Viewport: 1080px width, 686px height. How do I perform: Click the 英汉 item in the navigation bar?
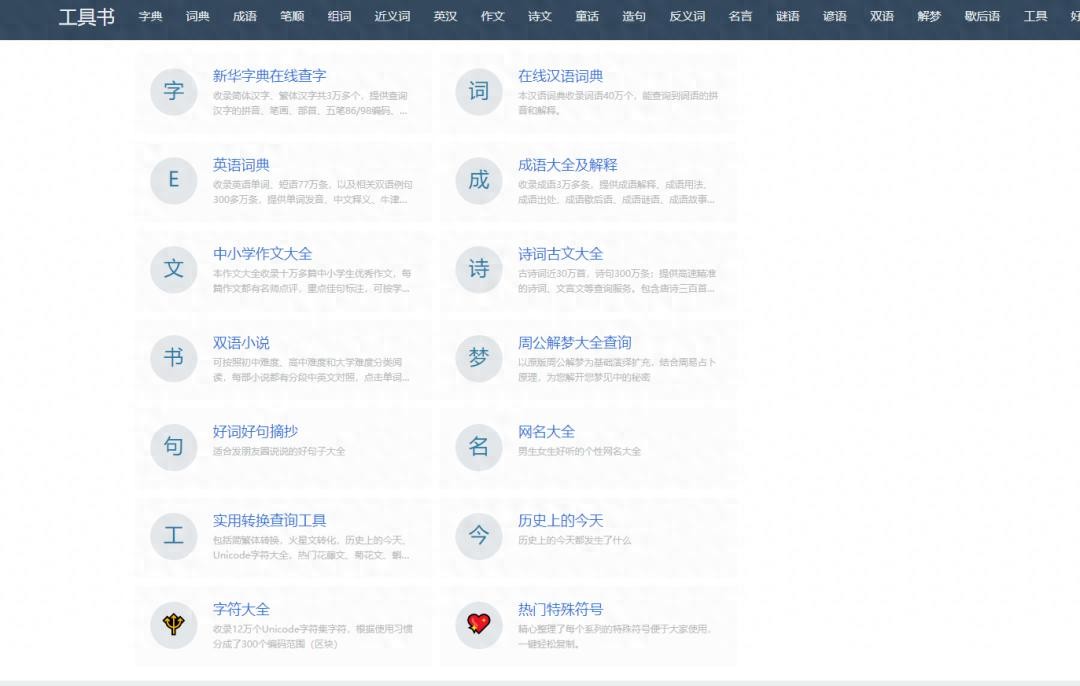pos(445,17)
